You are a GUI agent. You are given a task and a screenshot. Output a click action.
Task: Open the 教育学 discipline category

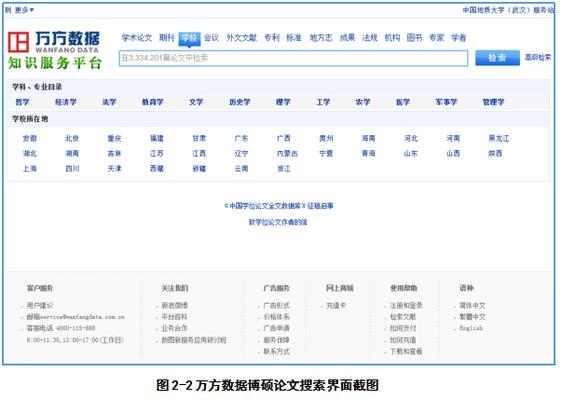click(x=153, y=102)
